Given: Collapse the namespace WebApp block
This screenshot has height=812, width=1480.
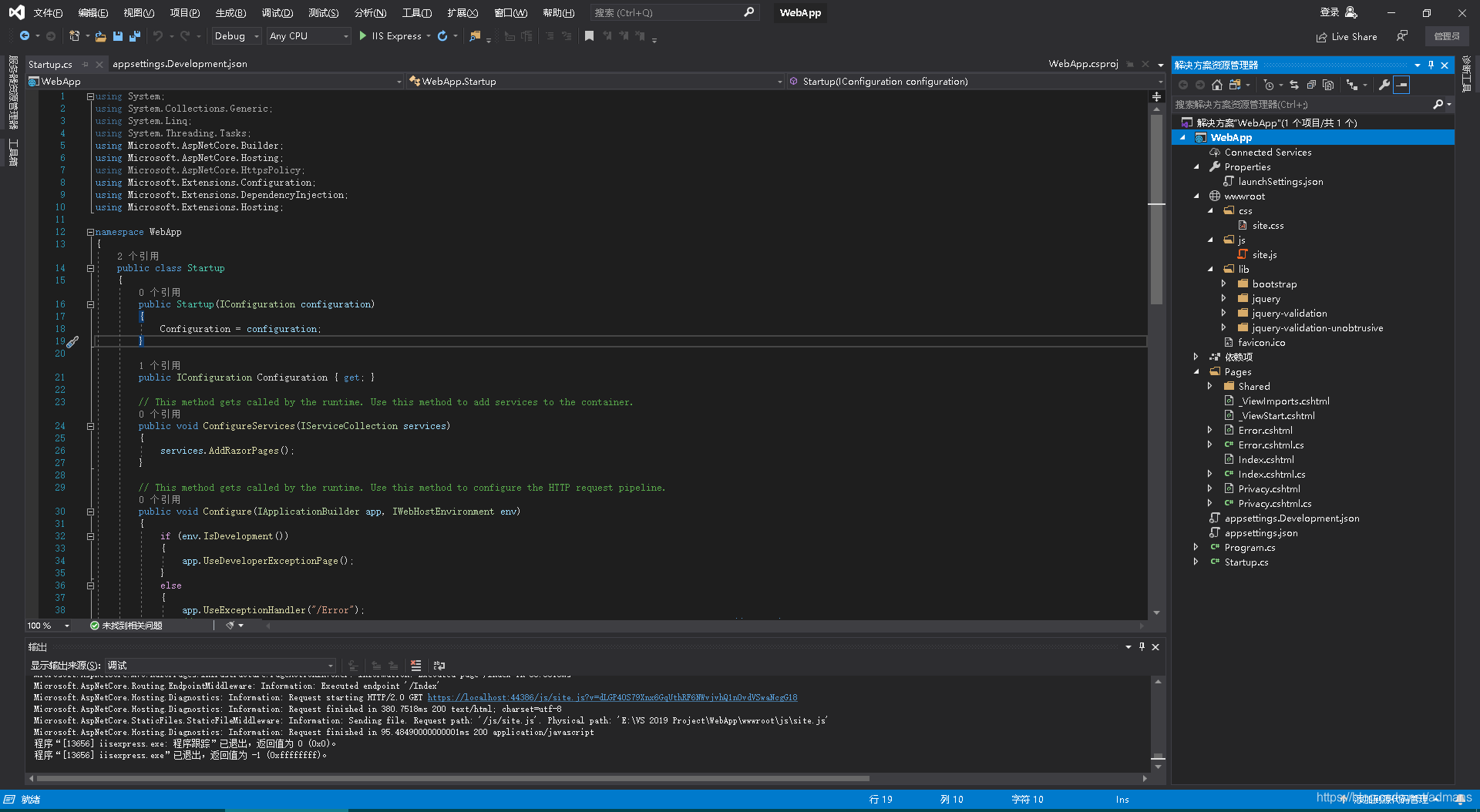Looking at the screenshot, I should 90,232.
